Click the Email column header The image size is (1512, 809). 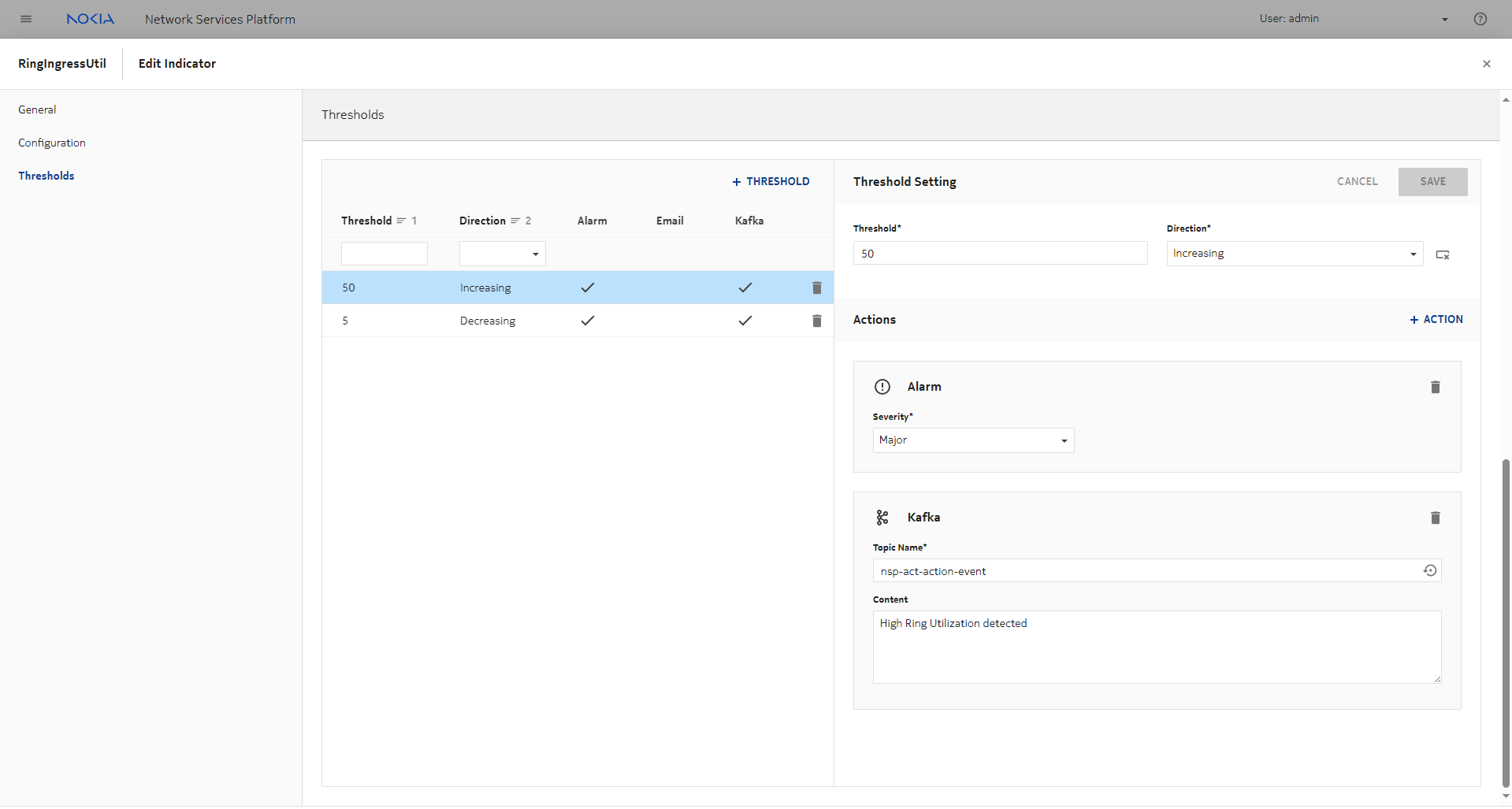[670, 221]
